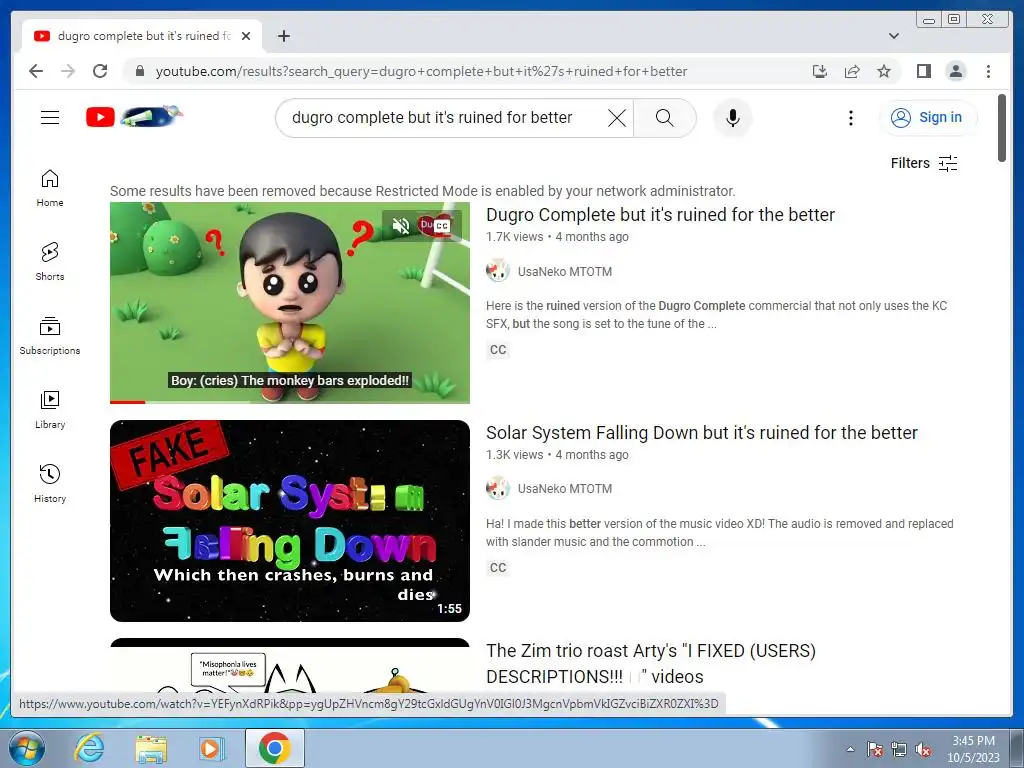Clear the search query with the X
Viewport: 1024px width, 768px height.
coord(616,118)
